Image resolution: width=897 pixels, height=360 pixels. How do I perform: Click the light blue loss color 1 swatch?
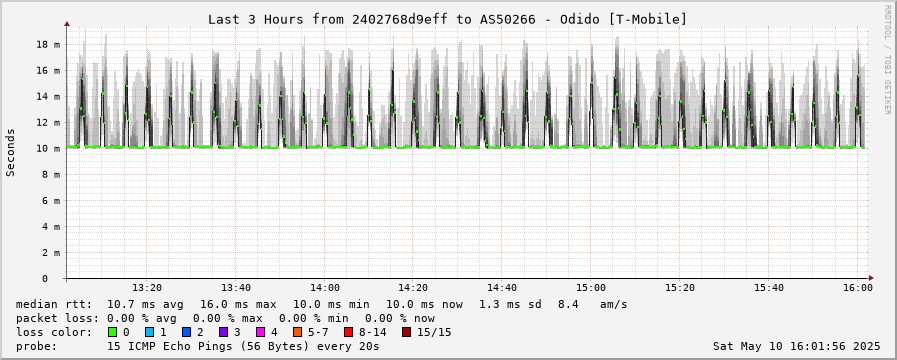pos(149,332)
